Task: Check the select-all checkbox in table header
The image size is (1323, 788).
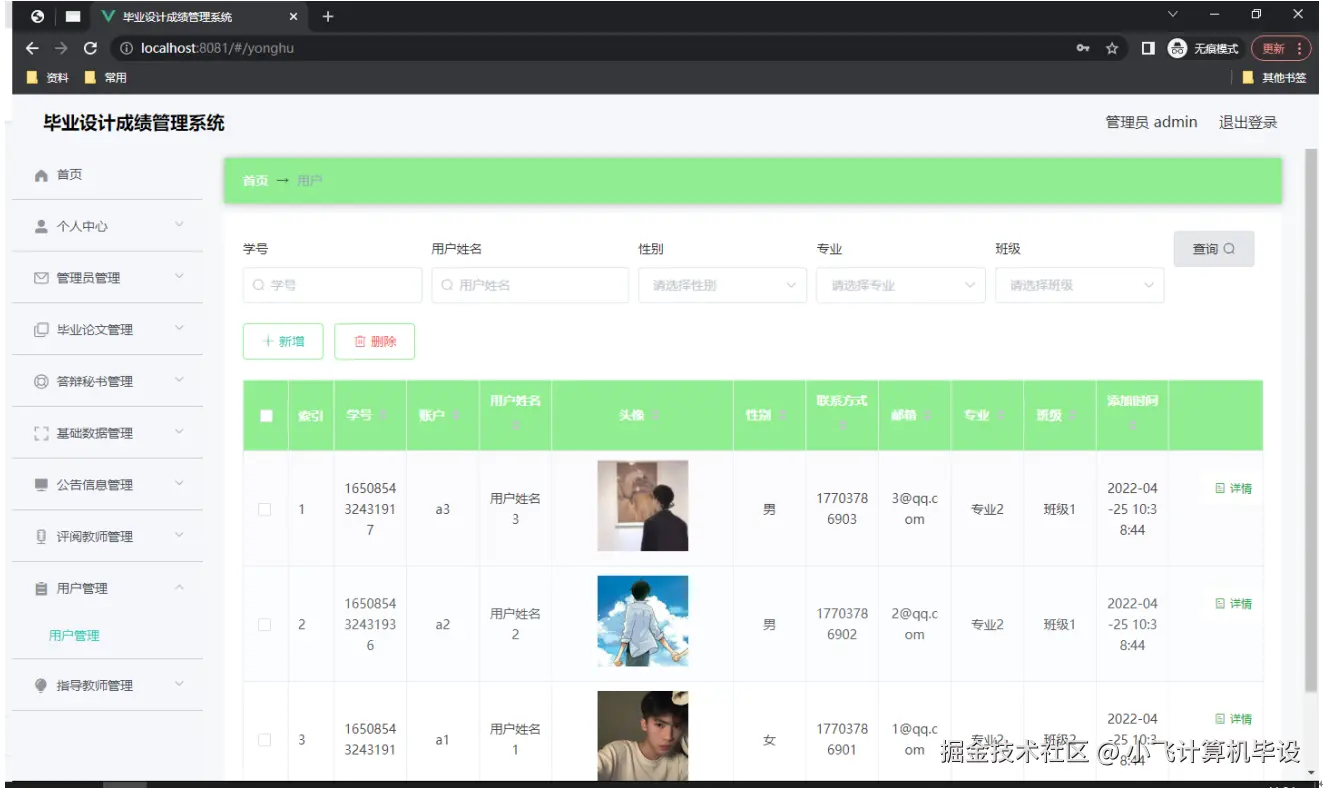Action: (x=265, y=415)
